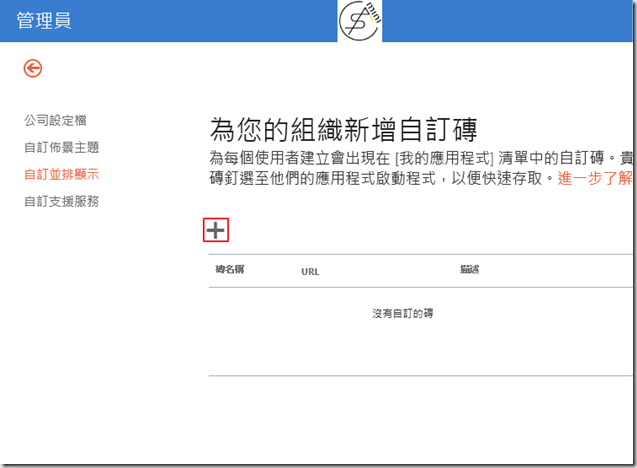Click the plus icon to add a custom tile

point(216,230)
